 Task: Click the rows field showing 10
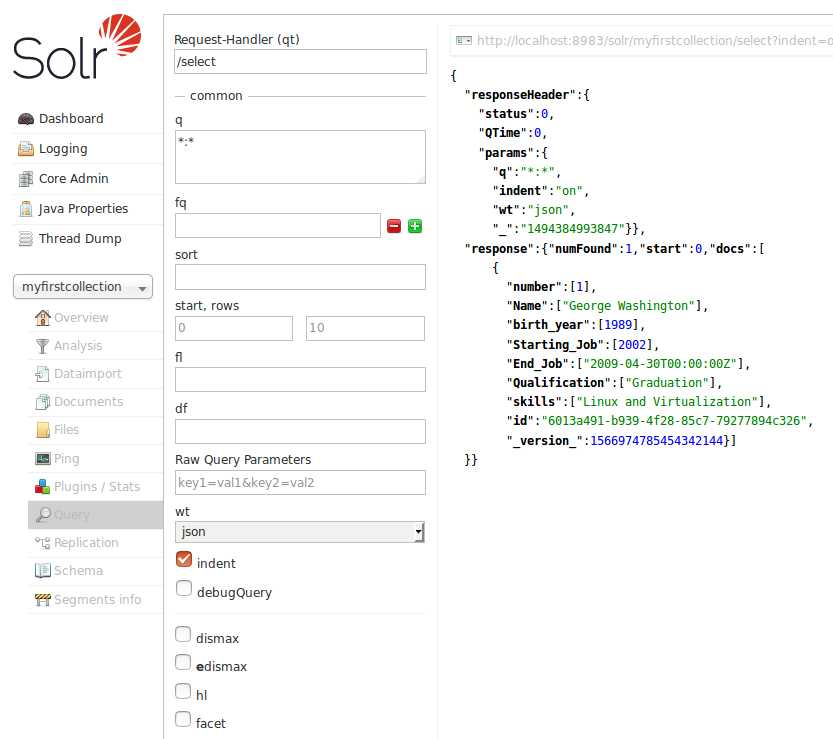[365, 328]
